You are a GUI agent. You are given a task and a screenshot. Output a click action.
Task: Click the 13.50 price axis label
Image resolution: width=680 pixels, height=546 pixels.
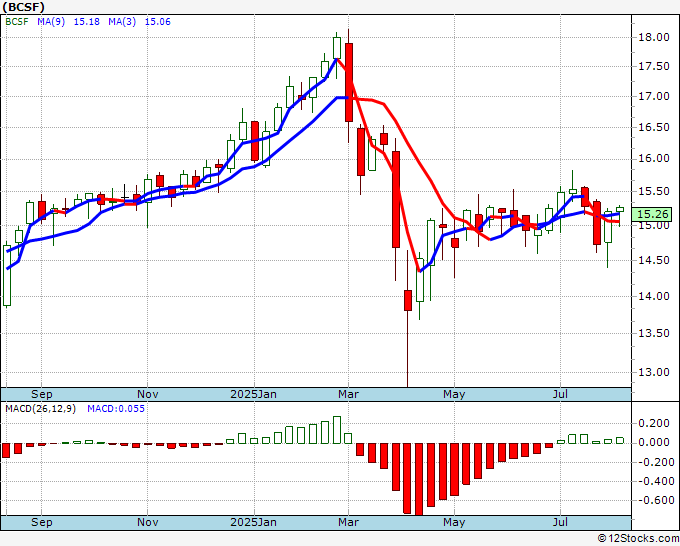[x=654, y=333]
